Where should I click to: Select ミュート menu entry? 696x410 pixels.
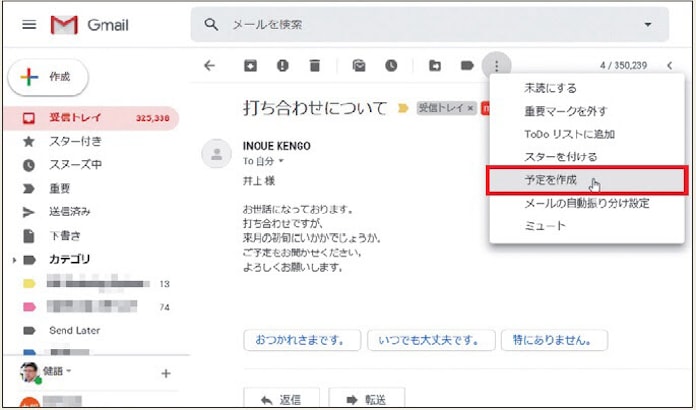587,226
